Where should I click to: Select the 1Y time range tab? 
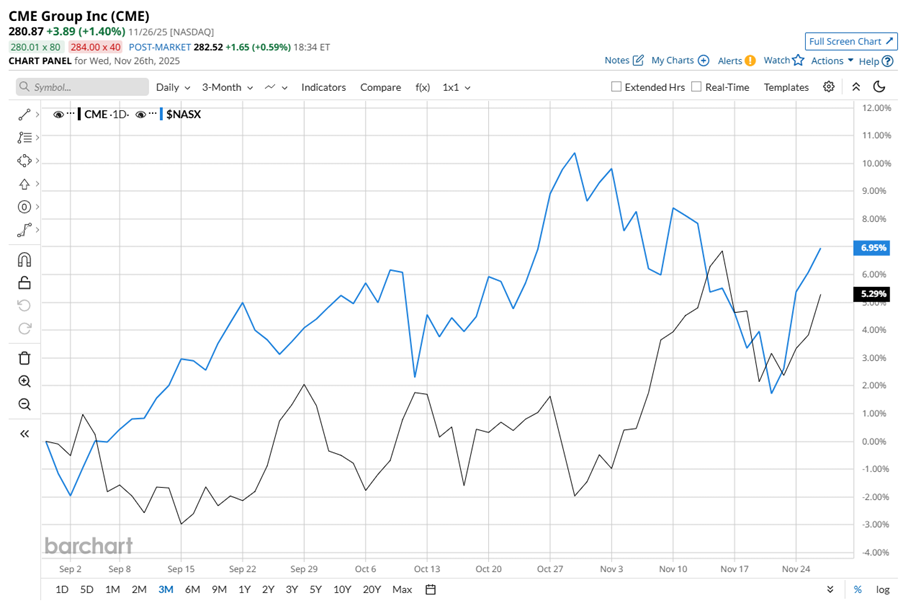[x=244, y=589]
